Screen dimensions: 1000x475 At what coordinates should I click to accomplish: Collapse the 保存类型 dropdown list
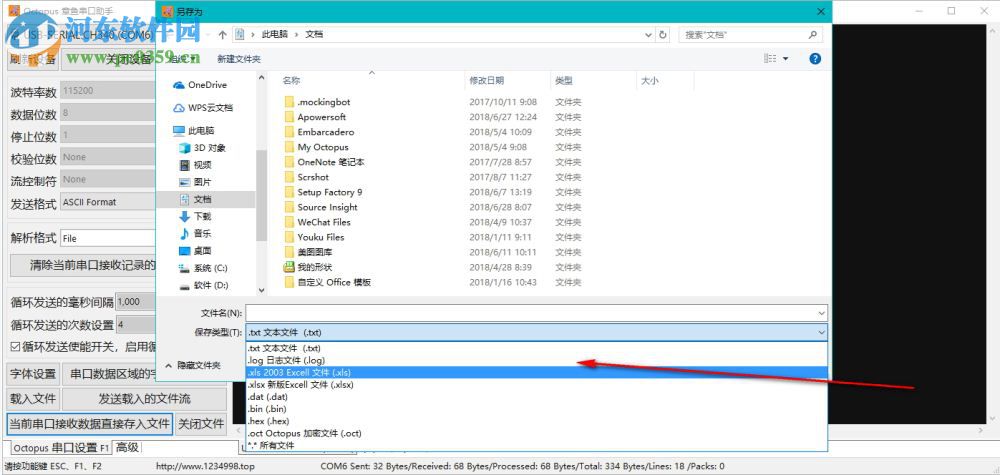click(x=821, y=332)
